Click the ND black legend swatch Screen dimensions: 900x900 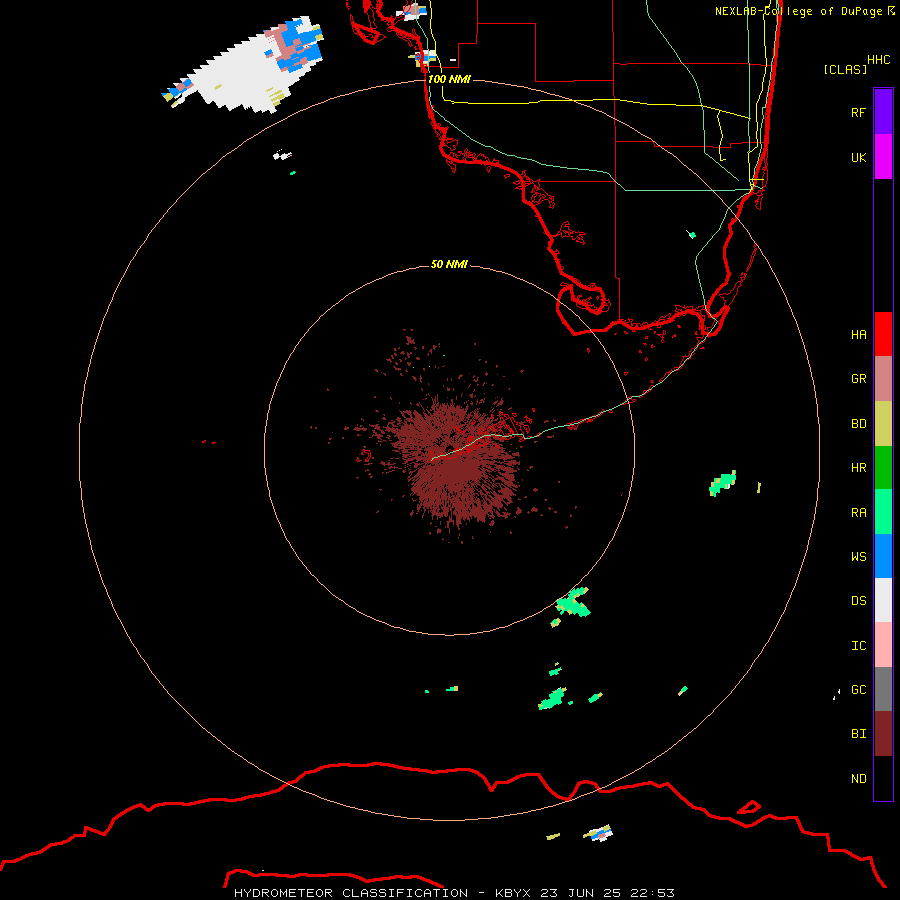[883, 778]
